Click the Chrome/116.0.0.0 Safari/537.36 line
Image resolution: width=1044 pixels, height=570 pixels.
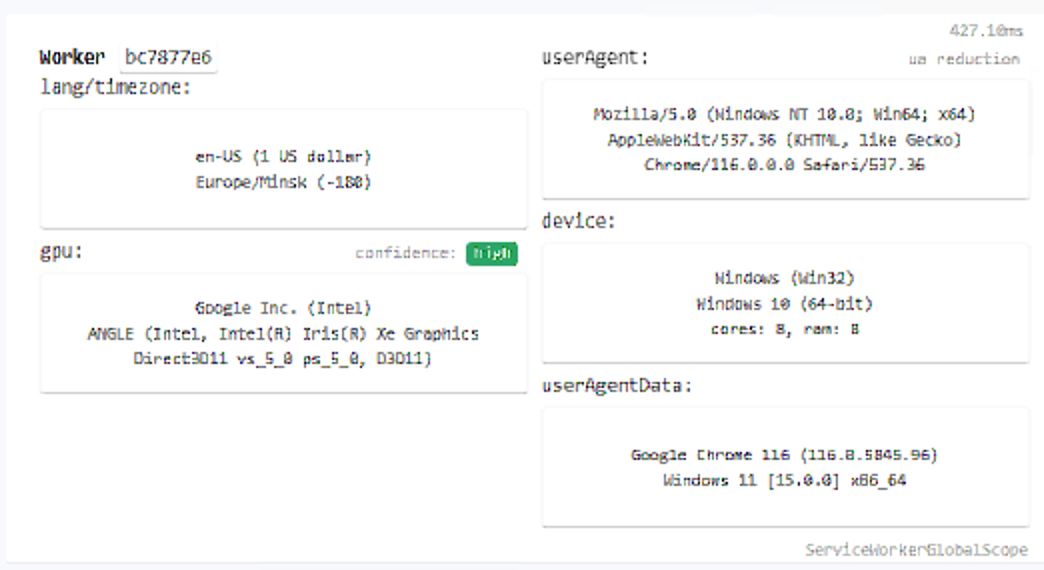tap(784, 164)
